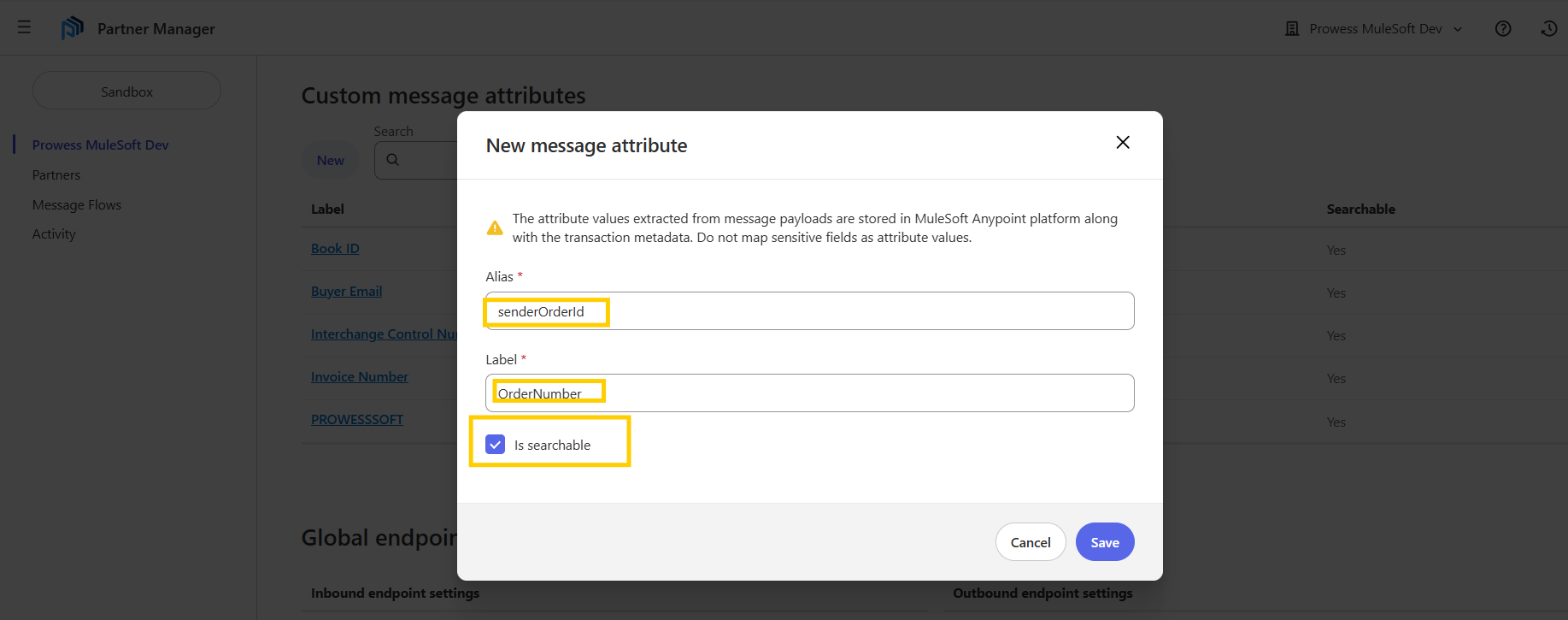Image resolution: width=1568 pixels, height=620 pixels.
Task: Click the search magnifier icon
Action: pyautogui.click(x=393, y=160)
